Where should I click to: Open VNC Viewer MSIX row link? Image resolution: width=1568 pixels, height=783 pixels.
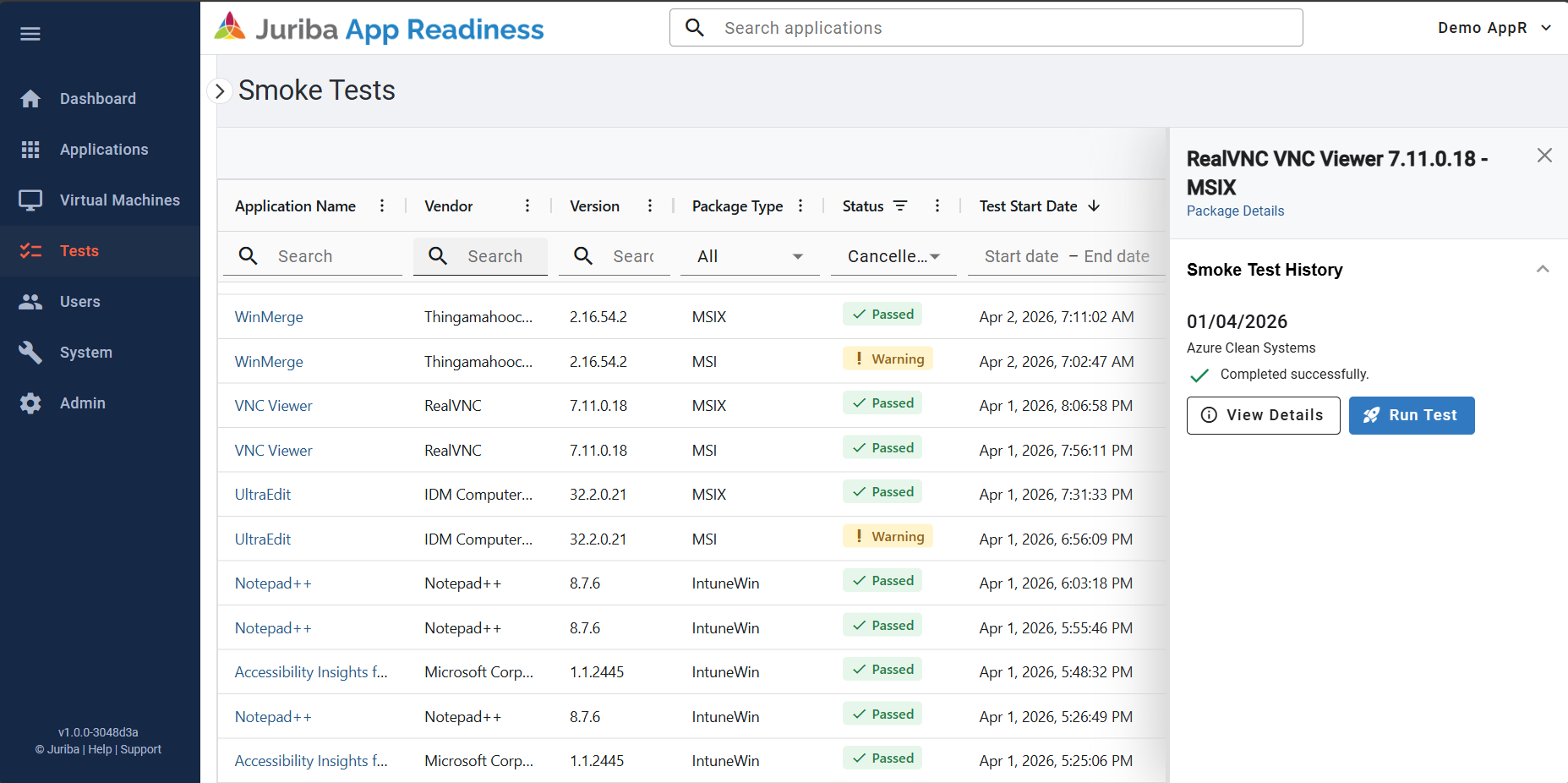click(x=273, y=406)
